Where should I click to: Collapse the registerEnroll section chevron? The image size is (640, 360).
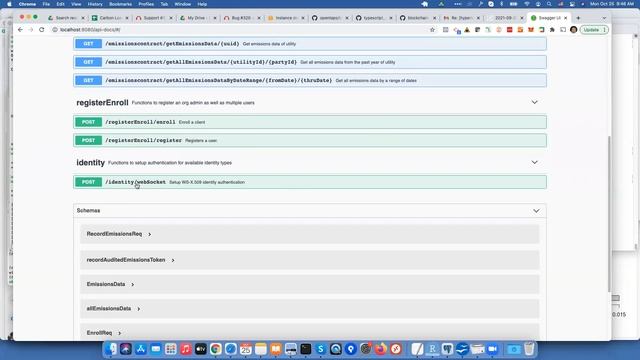[534, 102]
